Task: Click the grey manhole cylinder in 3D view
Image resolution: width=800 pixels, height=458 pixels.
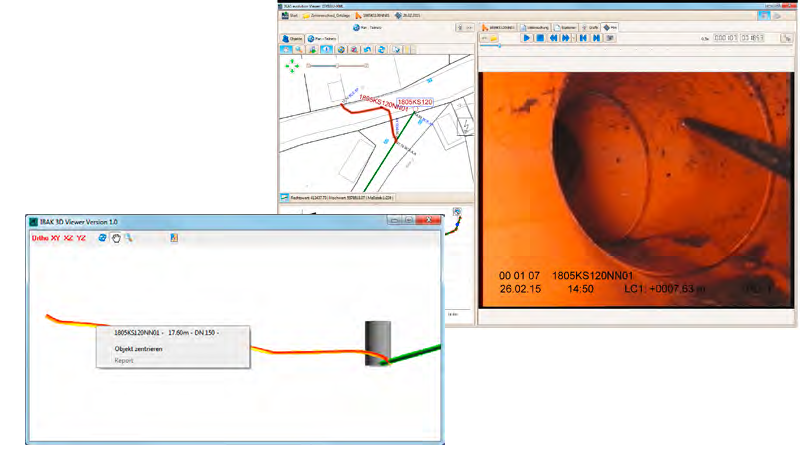Action: 378,343
